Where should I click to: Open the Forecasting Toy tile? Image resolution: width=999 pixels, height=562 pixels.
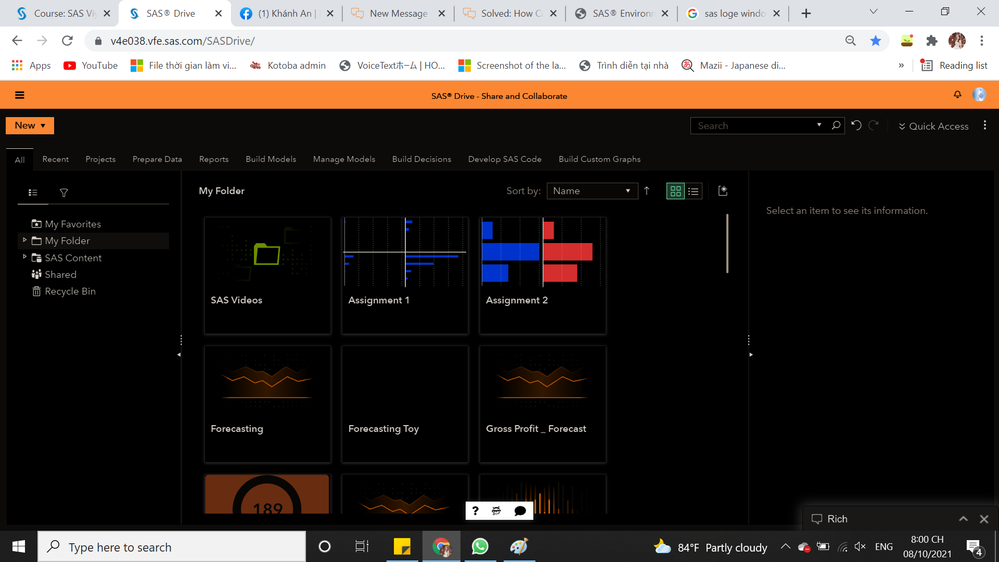405,404
